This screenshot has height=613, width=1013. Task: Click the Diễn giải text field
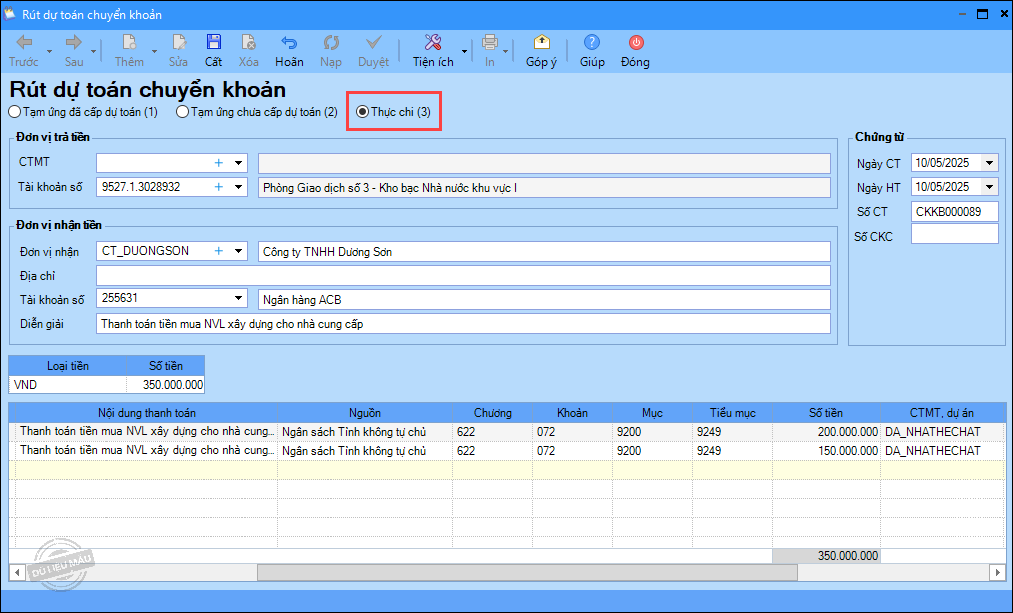coord(463,323)
